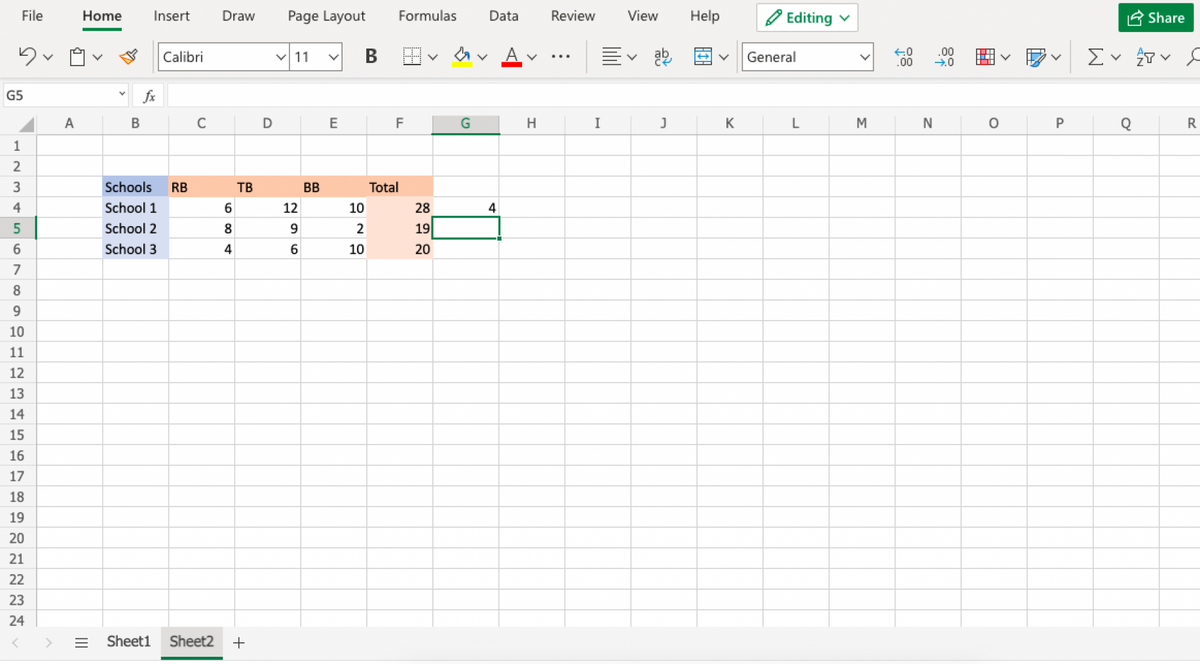Select the School 2 cell
Viewport: 1200px width, 664px height.
click(135, 228)
